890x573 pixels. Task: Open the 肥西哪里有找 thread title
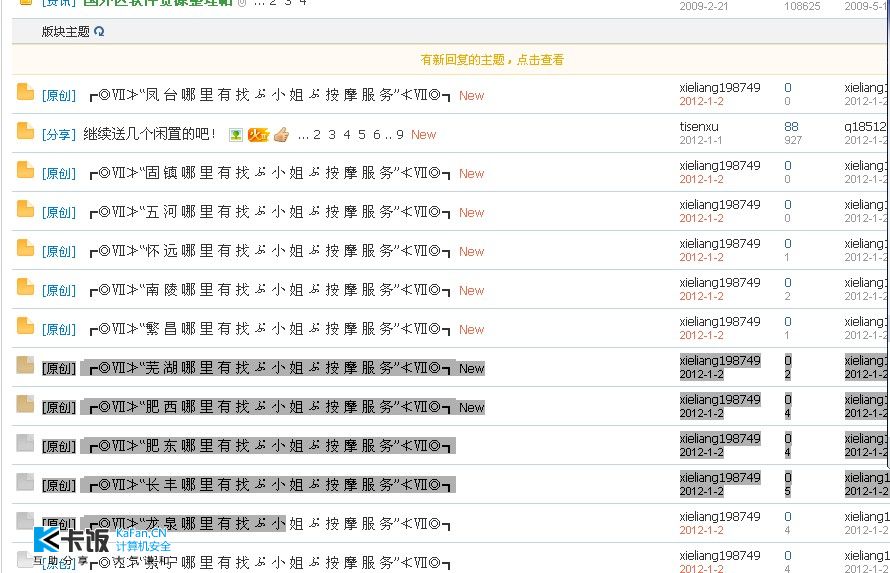270,407
